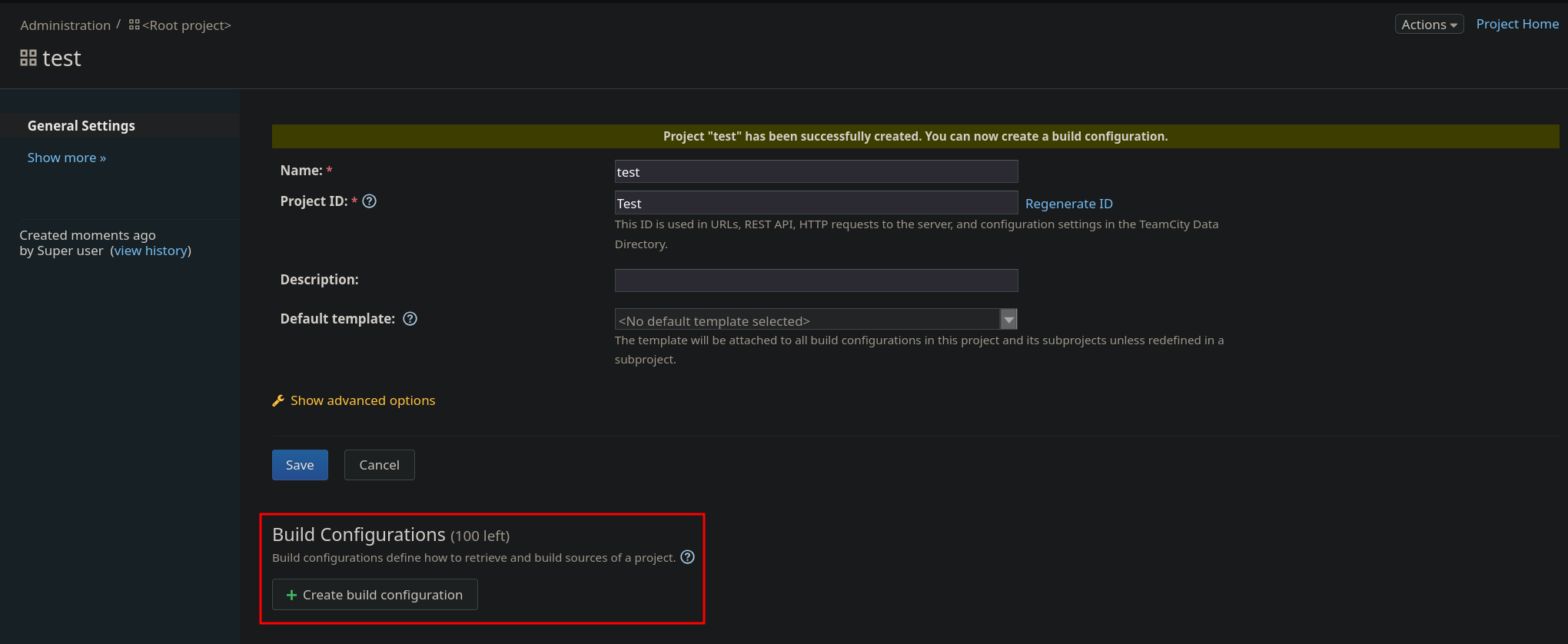1568x644 pixels.
Task: Click the Root project breadcrumb grid icon
Action: [x=135, y=25]
